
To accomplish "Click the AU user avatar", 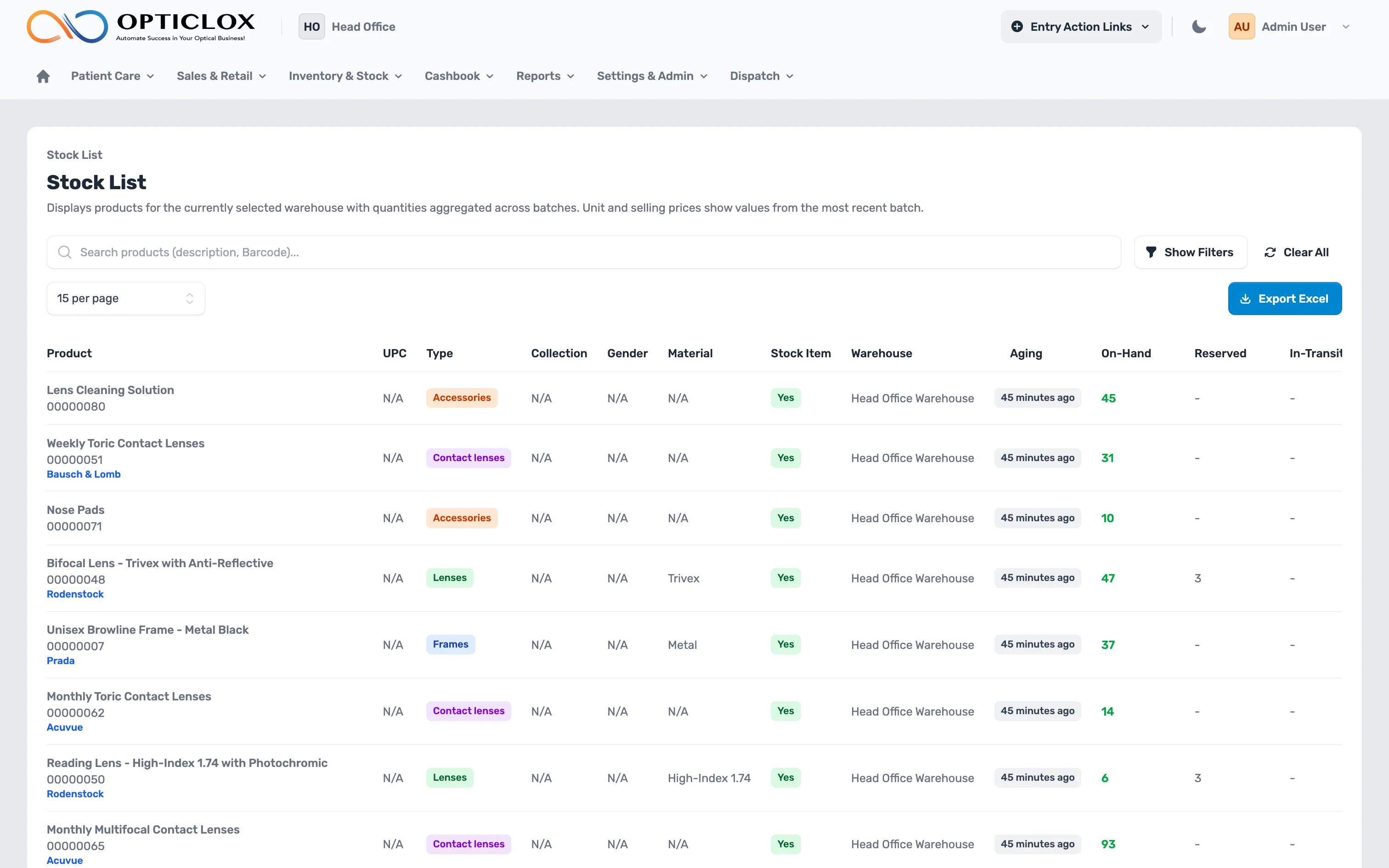I will [x=1241, y=27].
